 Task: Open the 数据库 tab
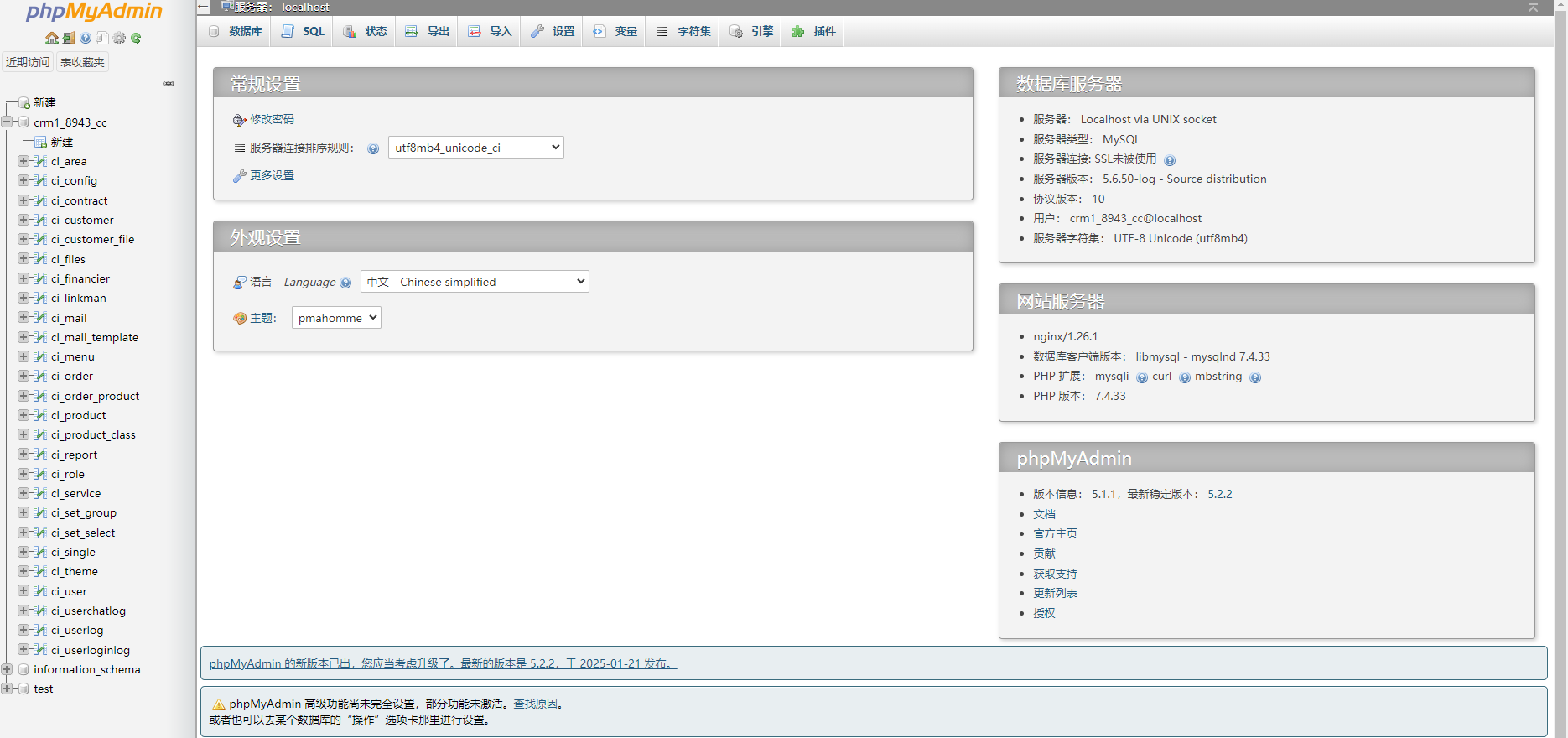[235, 31]
